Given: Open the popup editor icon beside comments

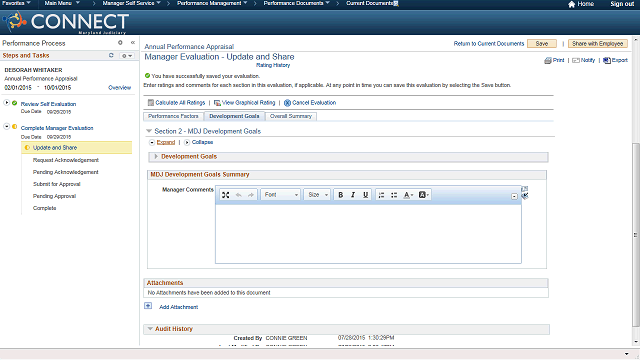Looking at the screenshot, I should point(525,189).
